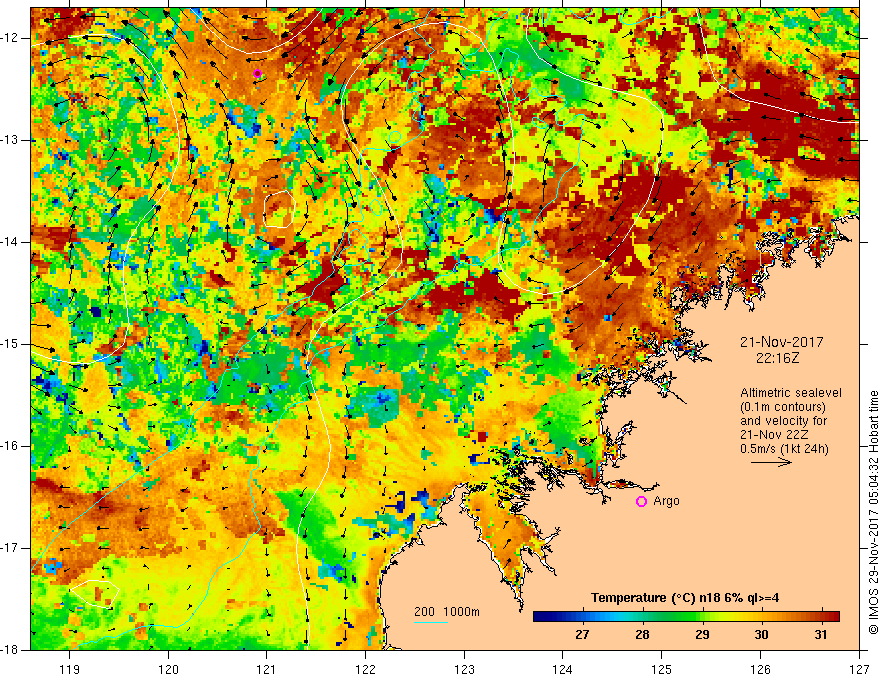Click the colorbar label '28'
The image size is (880, 680).
click(x=642, y=635)
